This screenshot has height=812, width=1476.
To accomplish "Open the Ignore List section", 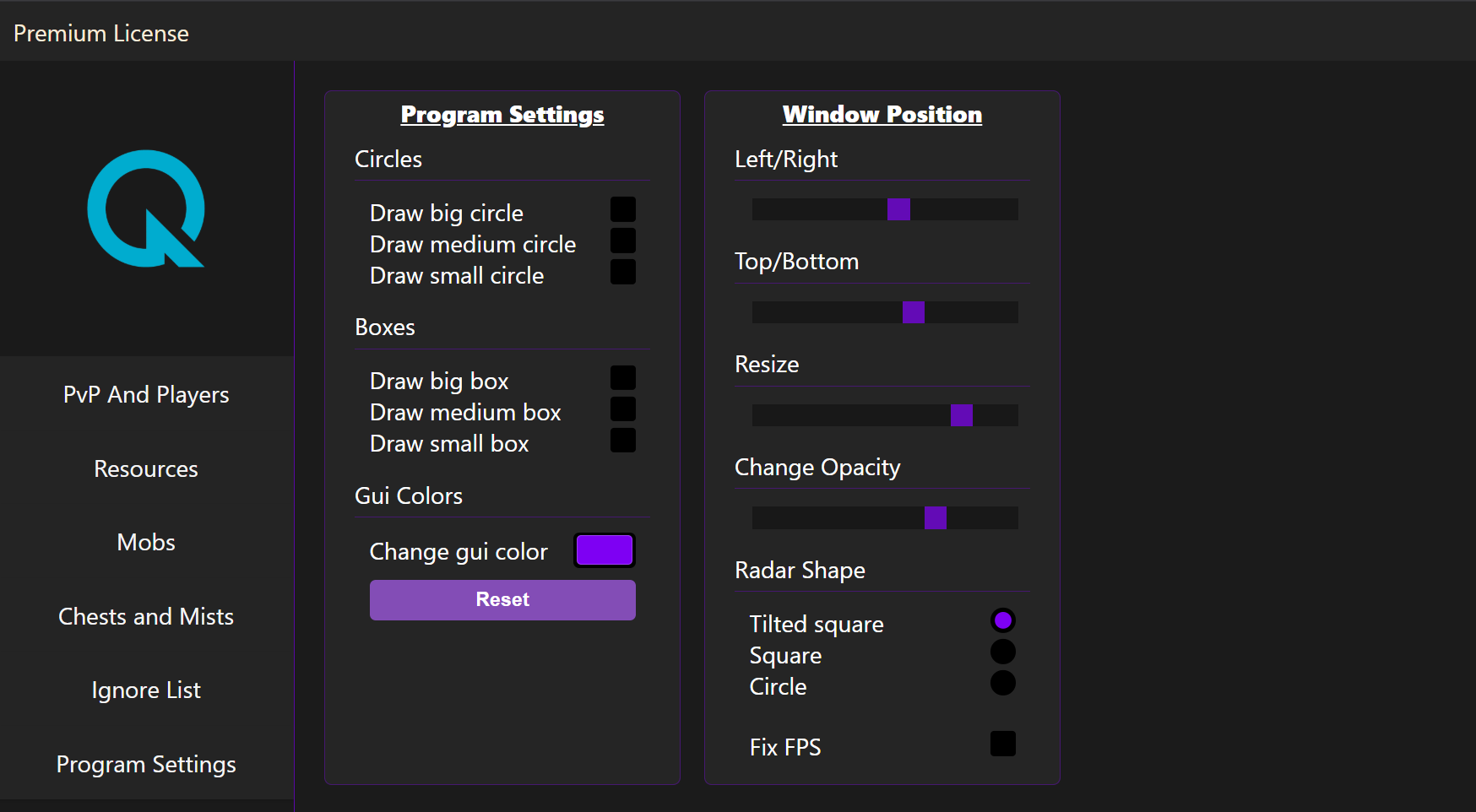I will [x=146, y=690].
